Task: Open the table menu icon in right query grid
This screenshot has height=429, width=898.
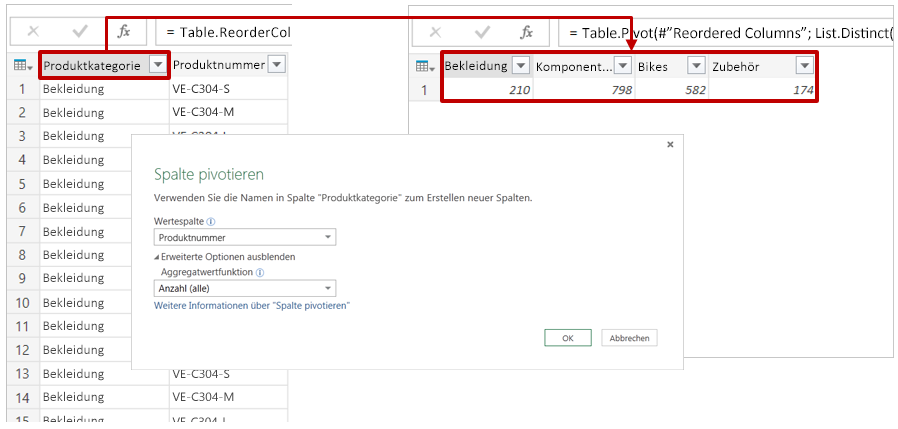Action: click(425, 66)
